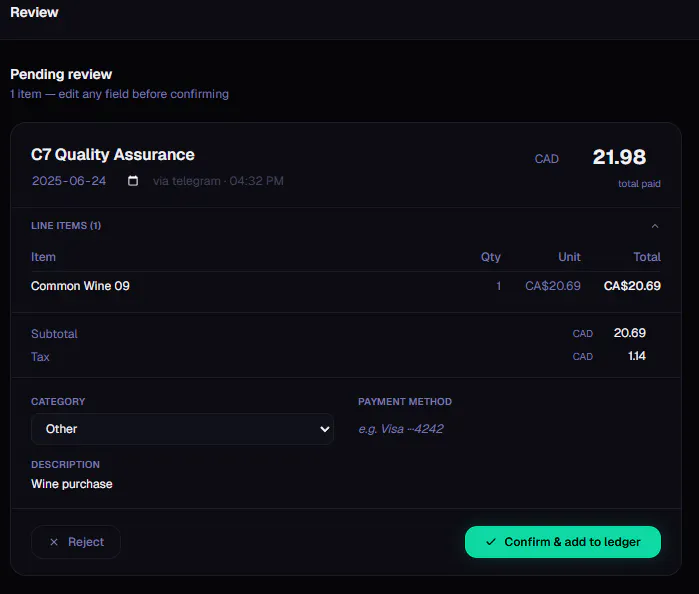Click the Qty column header
Image resolution: width=699 pixels, height=594 pixels.
[491, 257]
